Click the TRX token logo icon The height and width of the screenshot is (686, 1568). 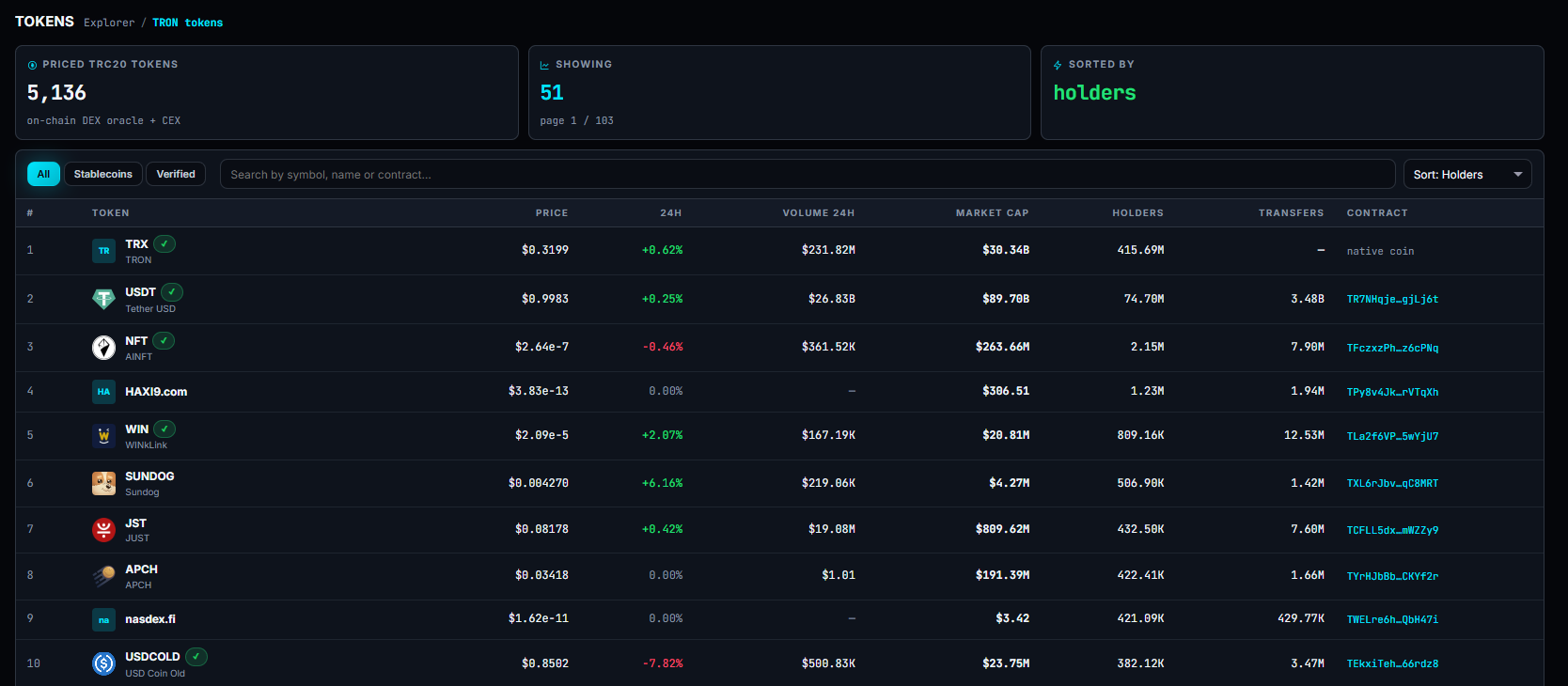tap(103, 251)
